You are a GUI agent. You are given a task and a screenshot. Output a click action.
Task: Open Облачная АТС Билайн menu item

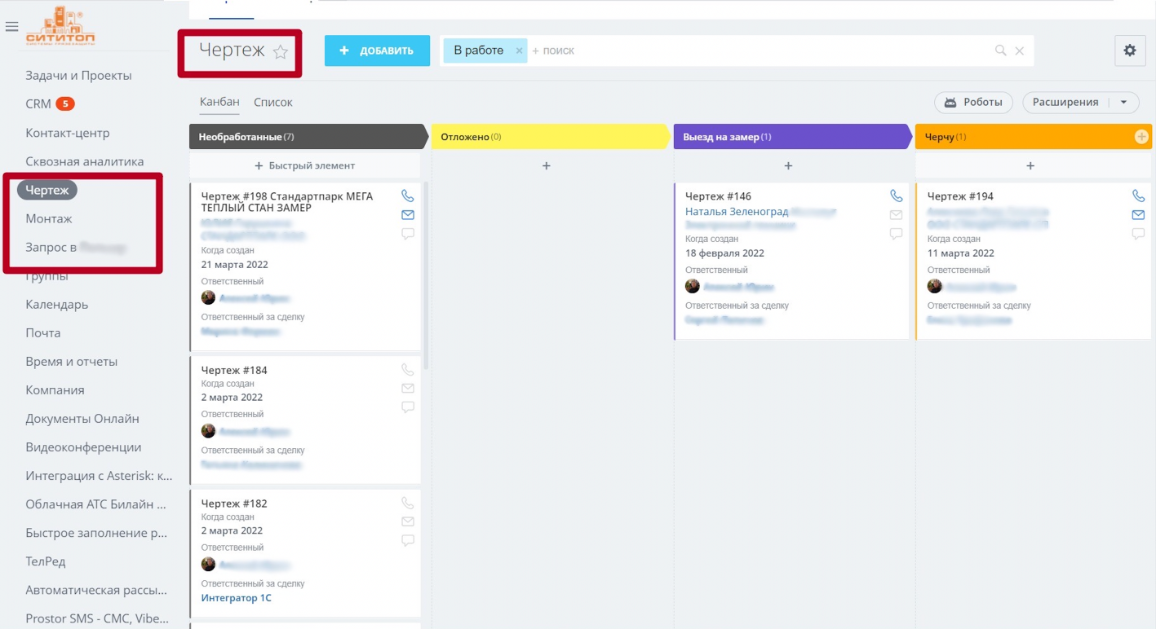(95, 504)
